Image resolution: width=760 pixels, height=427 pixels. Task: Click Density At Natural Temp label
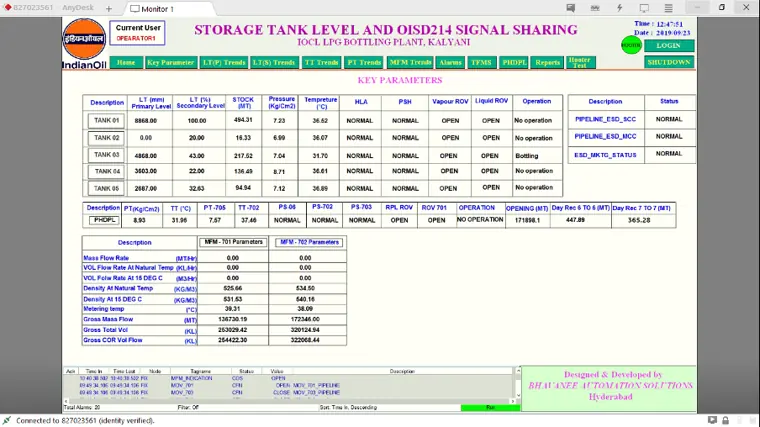(118, 288)
